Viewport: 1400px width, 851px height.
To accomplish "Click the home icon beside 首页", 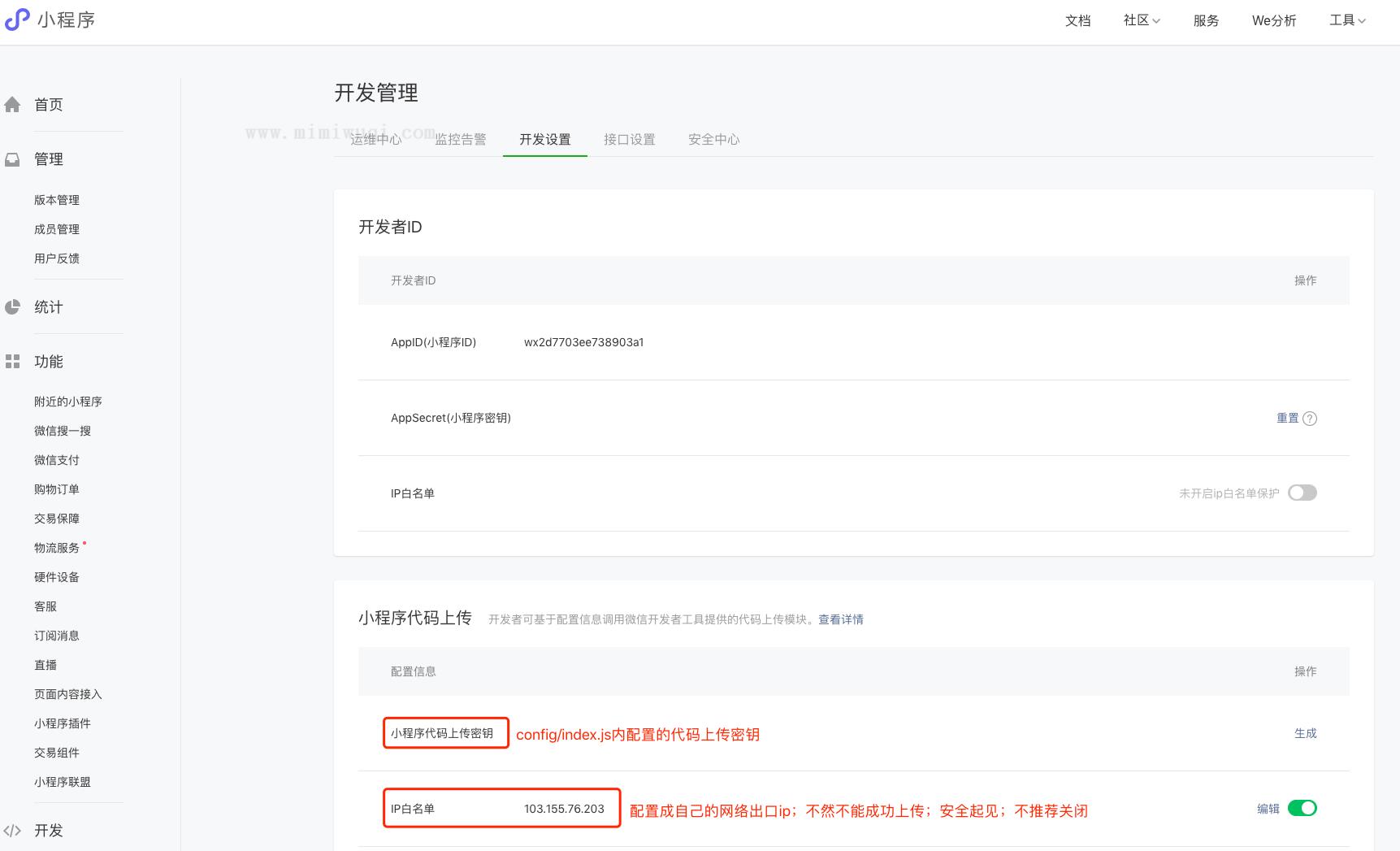I will click(x=12, y=105).
